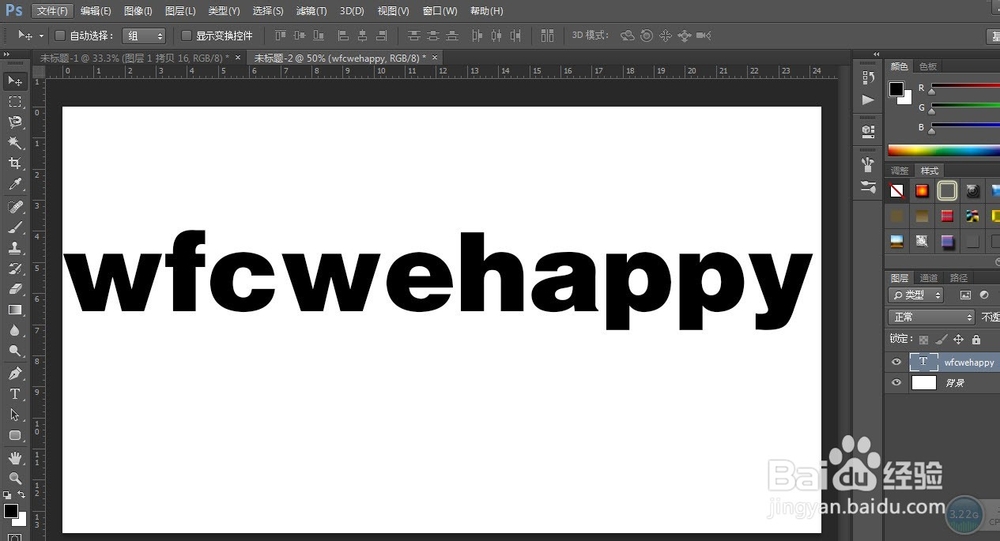Click the foreground color swatch in Color panel
The image size is (1000, 541).
click(896, 89)
